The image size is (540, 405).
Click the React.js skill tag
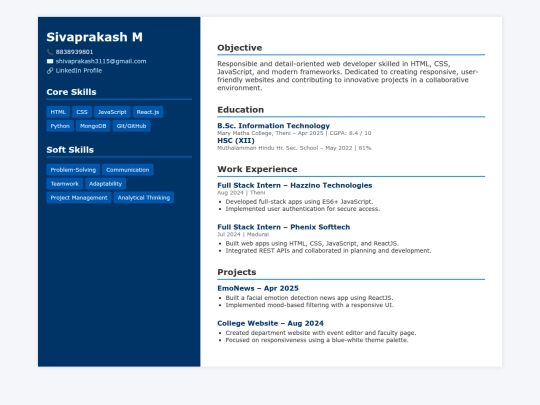point(148,112)
